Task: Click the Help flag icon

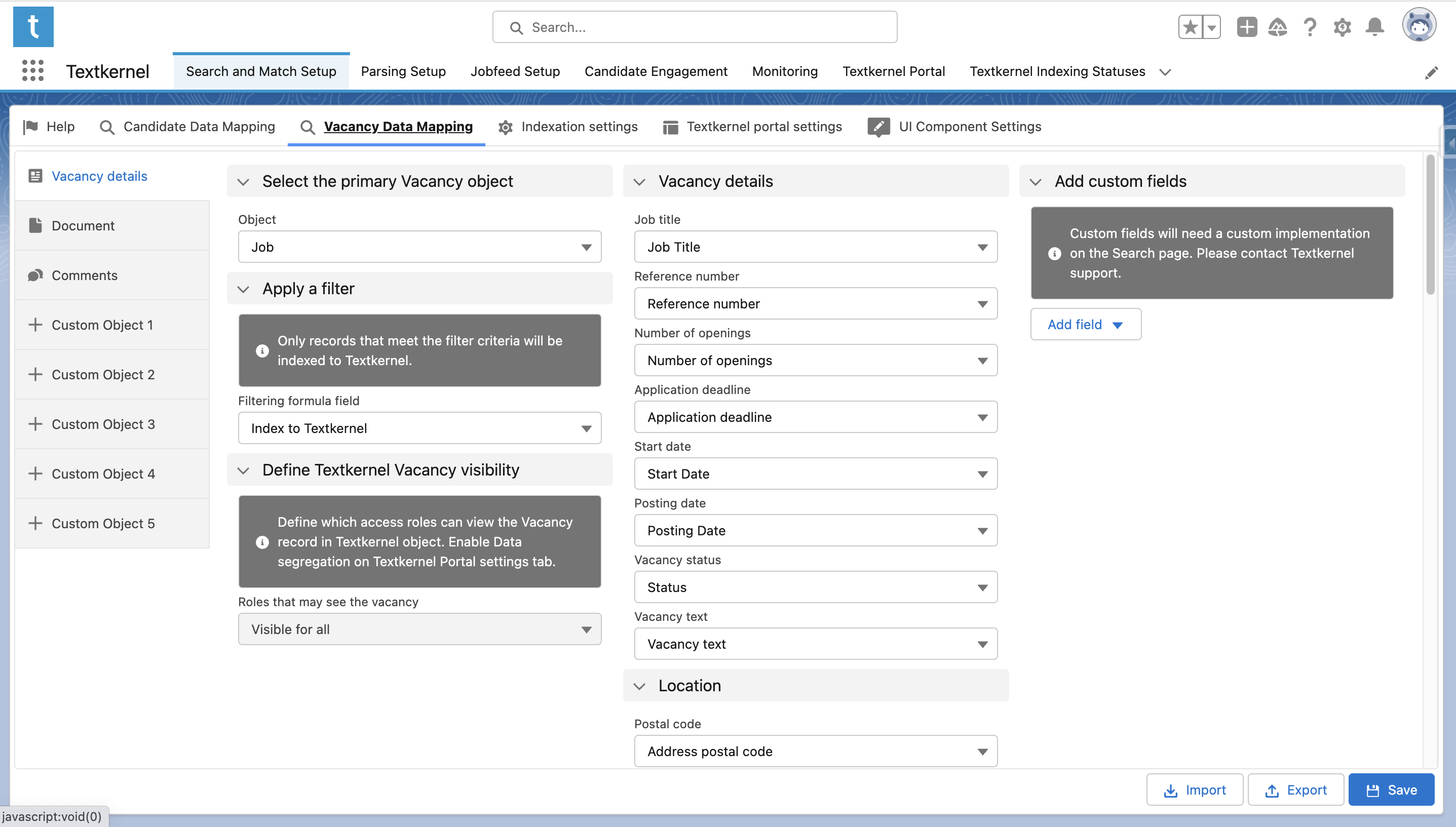Action: (x=31, y=127)
